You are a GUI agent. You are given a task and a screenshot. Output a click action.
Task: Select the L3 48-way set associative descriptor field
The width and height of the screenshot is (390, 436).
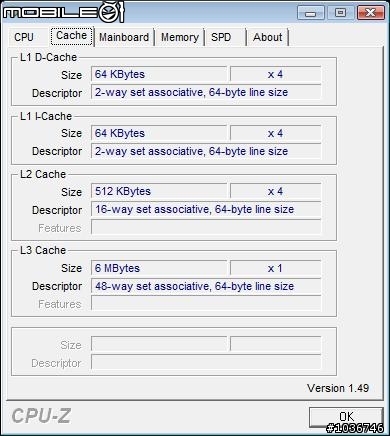click(206, 286)
